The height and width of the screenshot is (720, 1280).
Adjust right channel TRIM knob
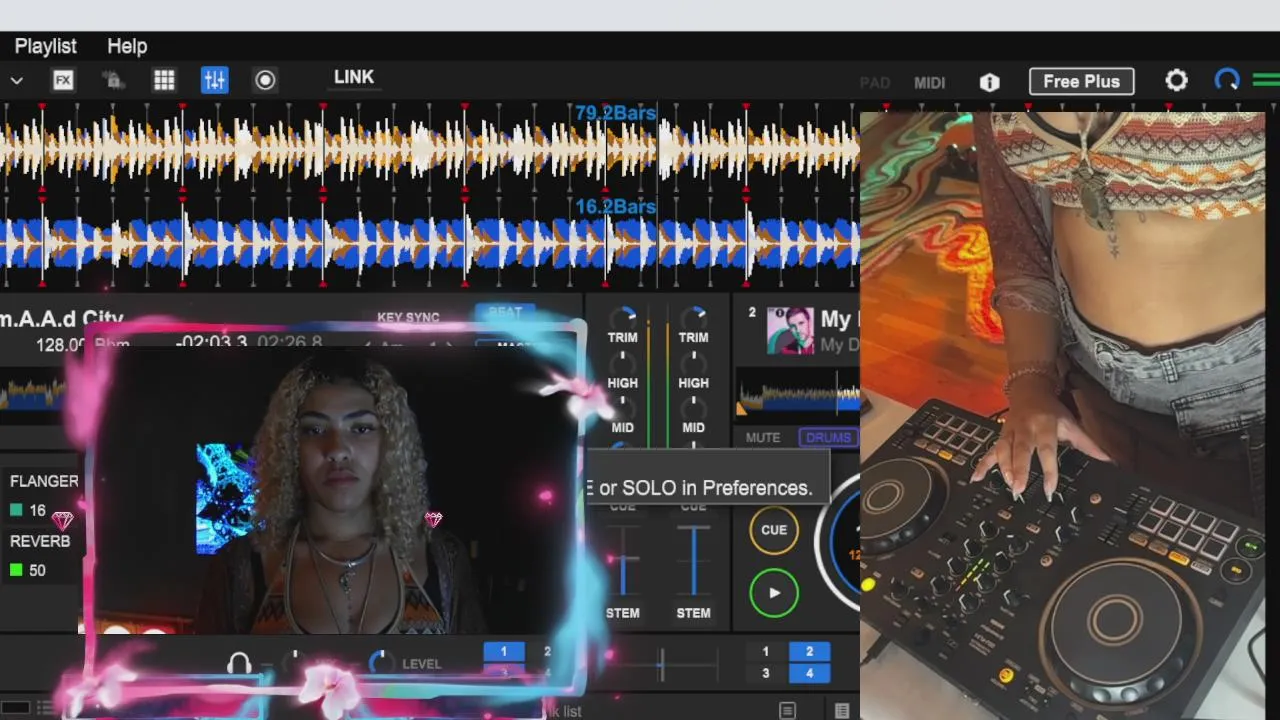point(693,318)
